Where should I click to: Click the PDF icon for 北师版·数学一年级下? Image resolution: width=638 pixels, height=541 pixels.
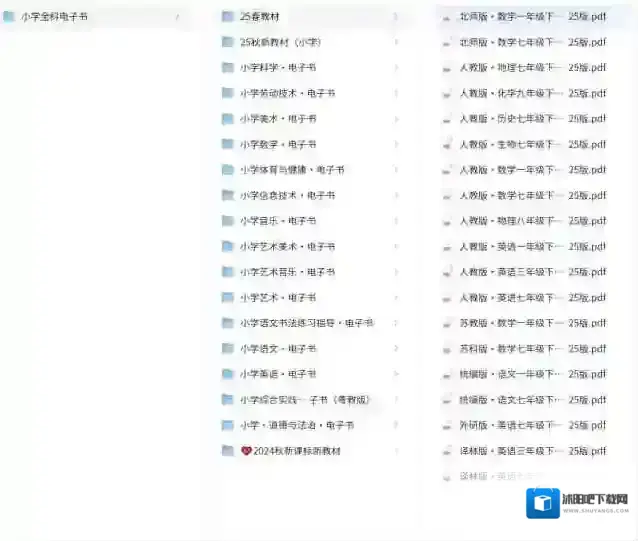point(447,17)
